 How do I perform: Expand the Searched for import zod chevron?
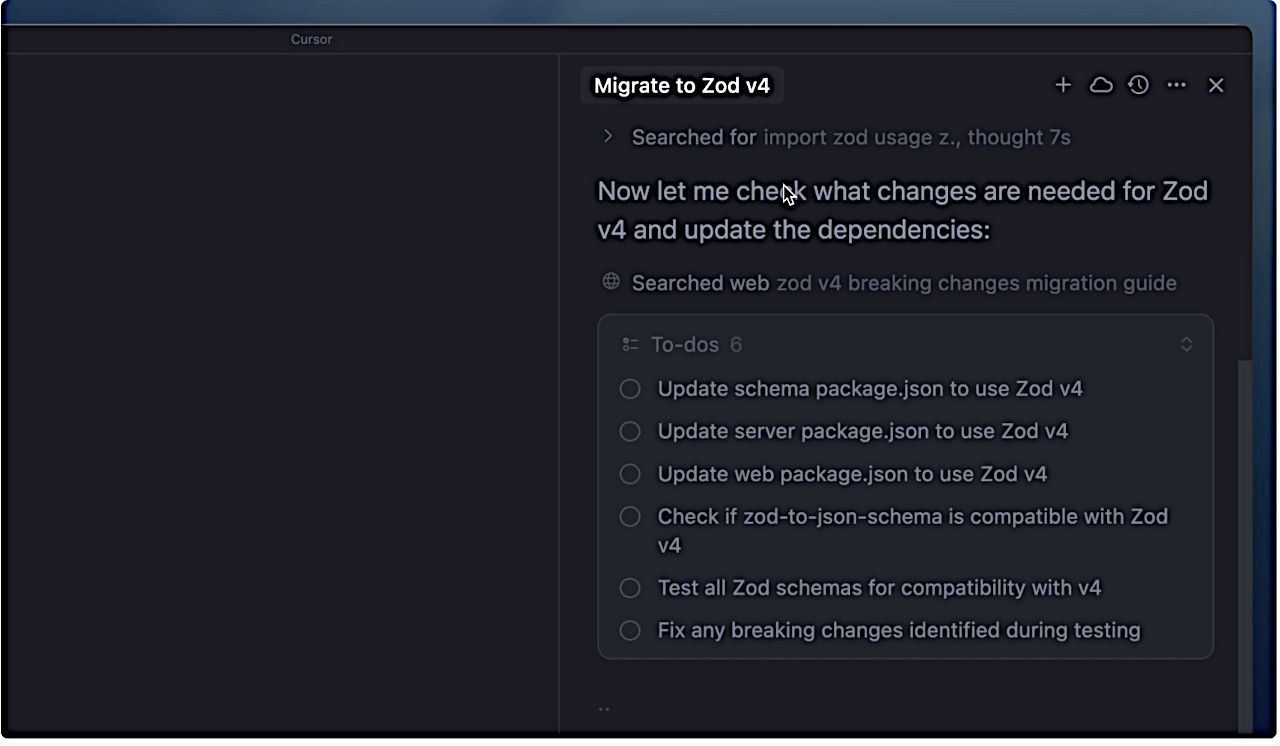point(608,137)
